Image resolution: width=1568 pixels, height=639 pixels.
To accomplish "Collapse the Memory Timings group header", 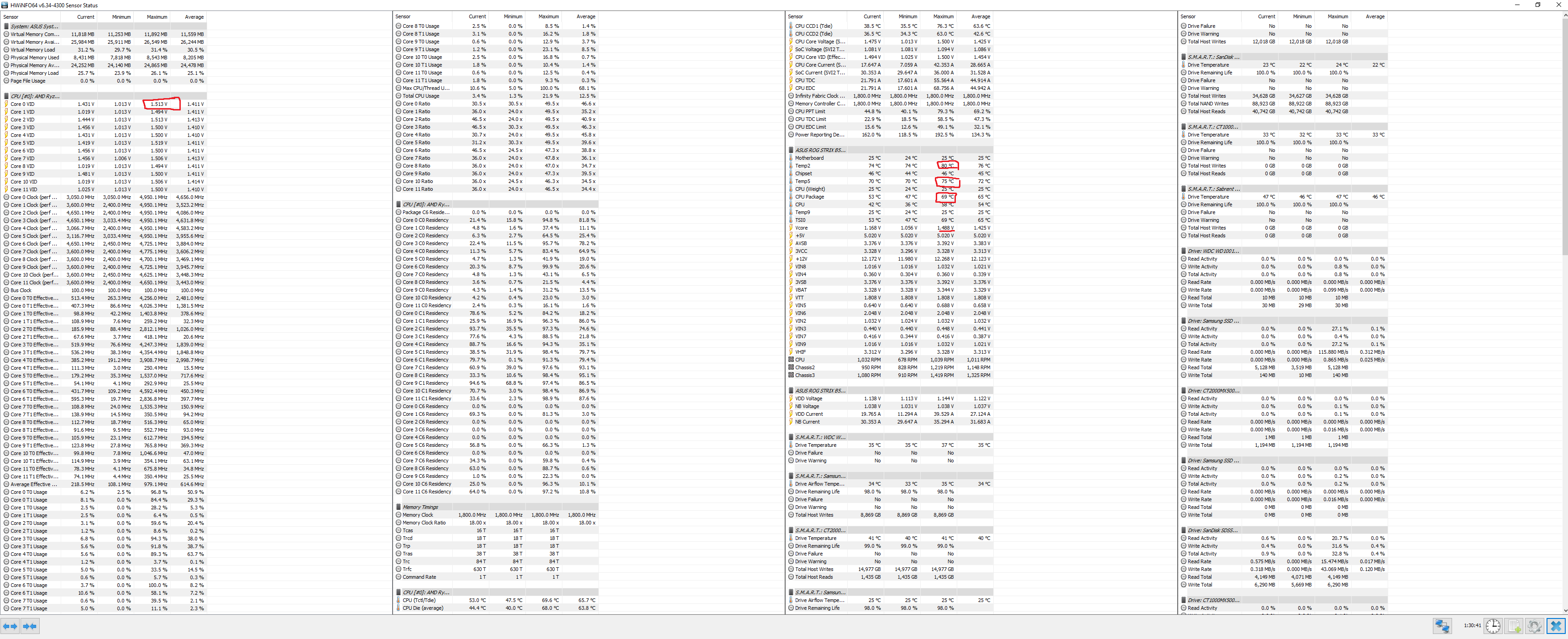I will pos(420,507).
